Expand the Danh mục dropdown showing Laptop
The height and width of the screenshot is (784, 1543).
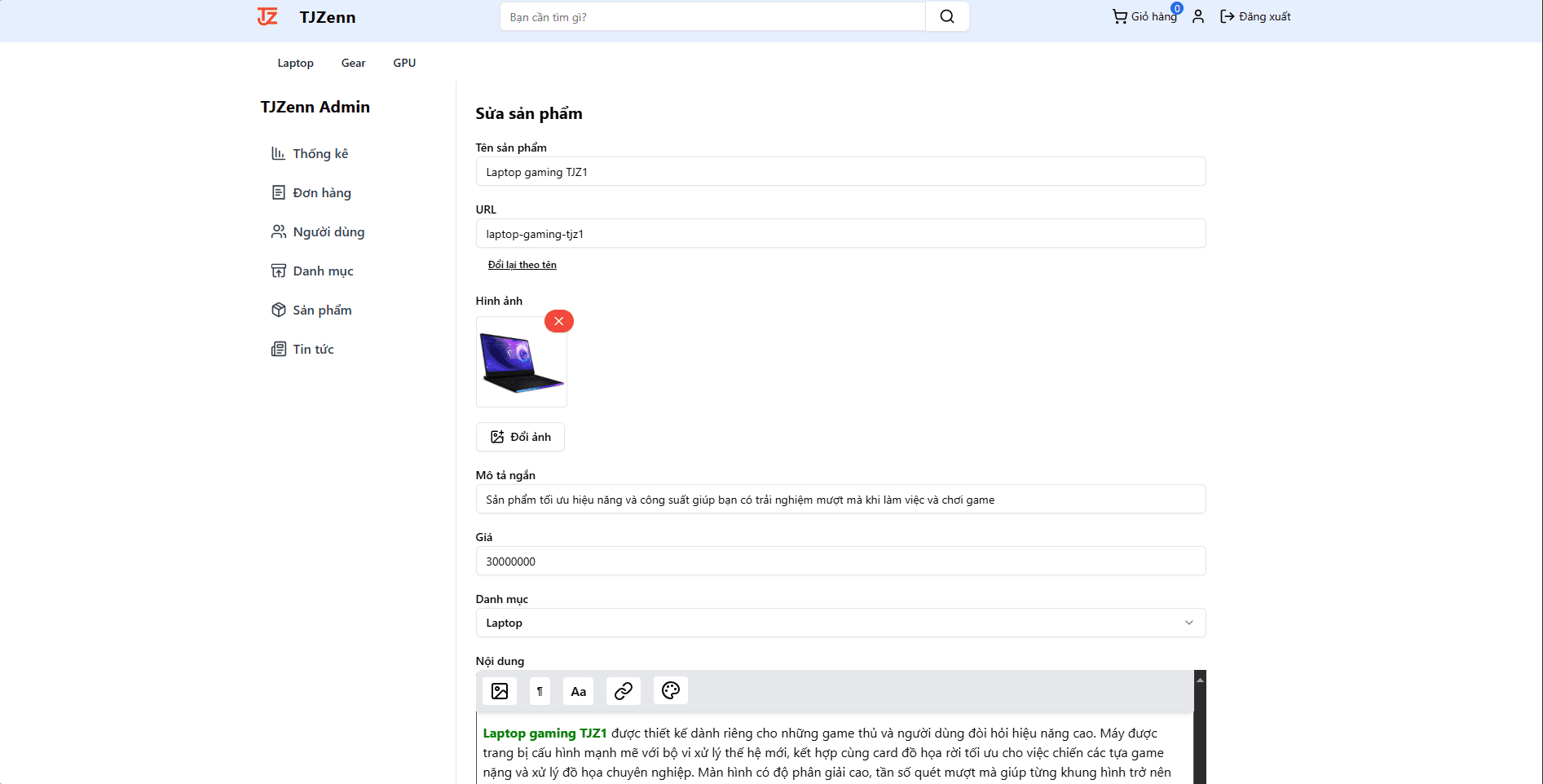[840, 623]
